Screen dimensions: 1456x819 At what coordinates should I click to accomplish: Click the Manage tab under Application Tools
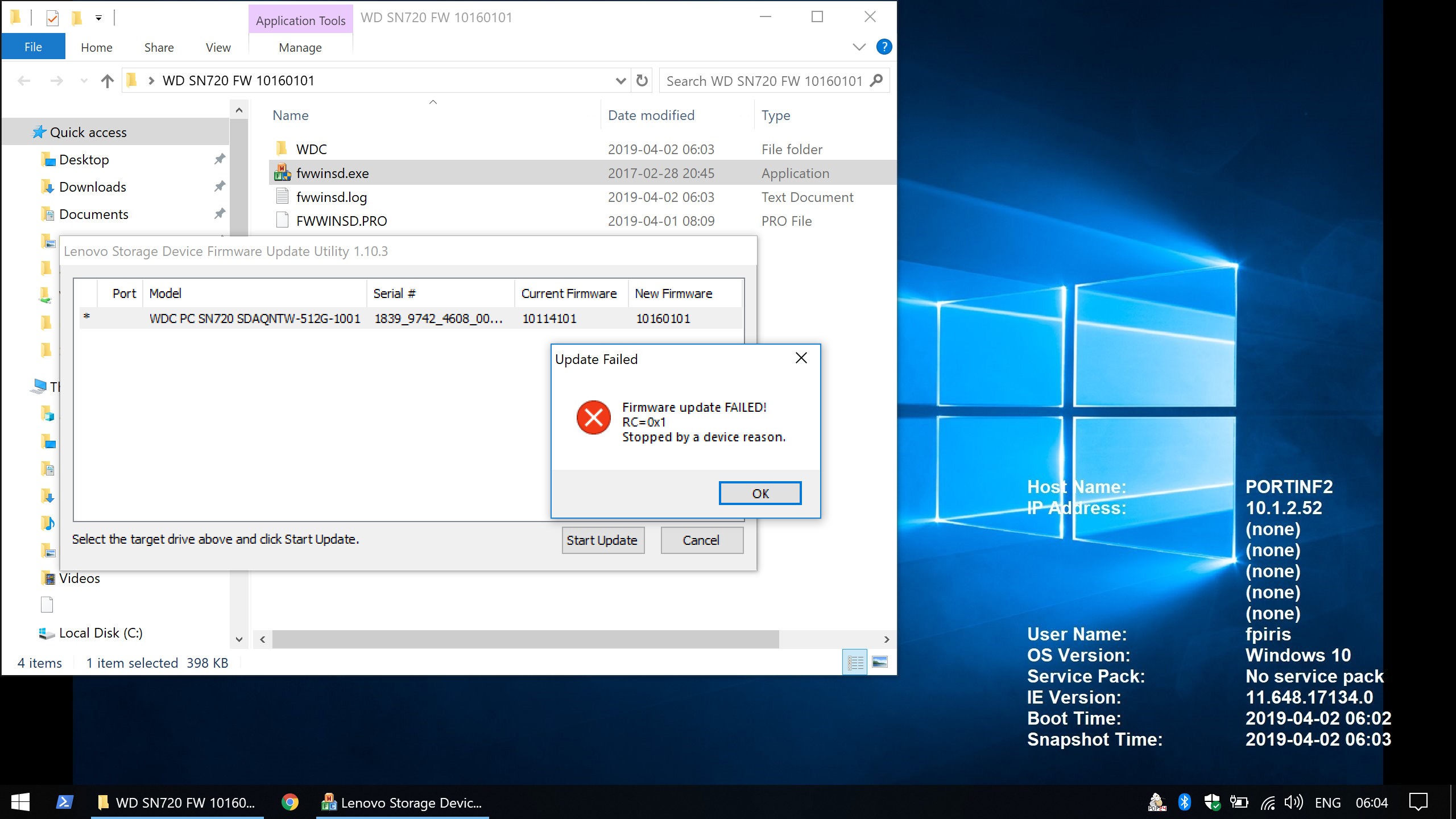[x=298, y=47]
